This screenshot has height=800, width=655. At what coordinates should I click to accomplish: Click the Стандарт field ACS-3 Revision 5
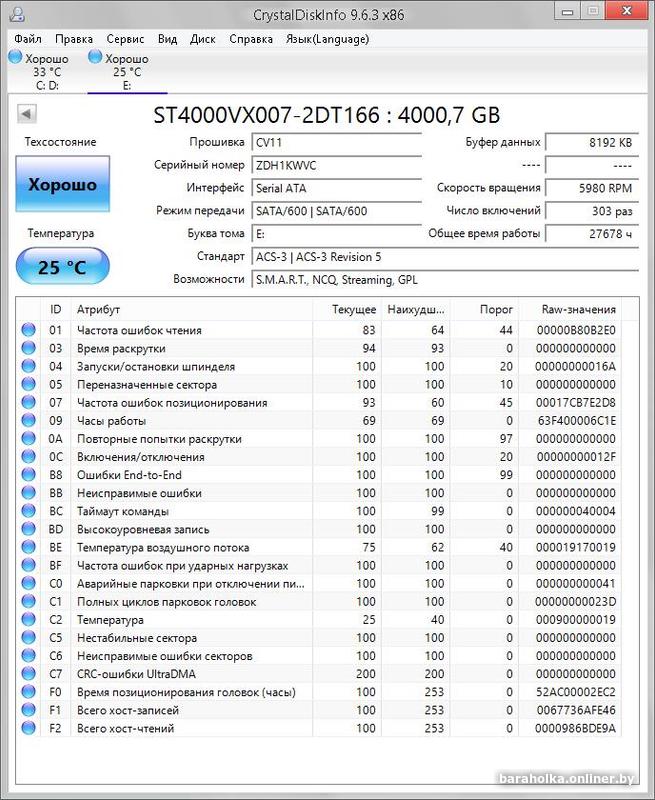pos(445,257)
